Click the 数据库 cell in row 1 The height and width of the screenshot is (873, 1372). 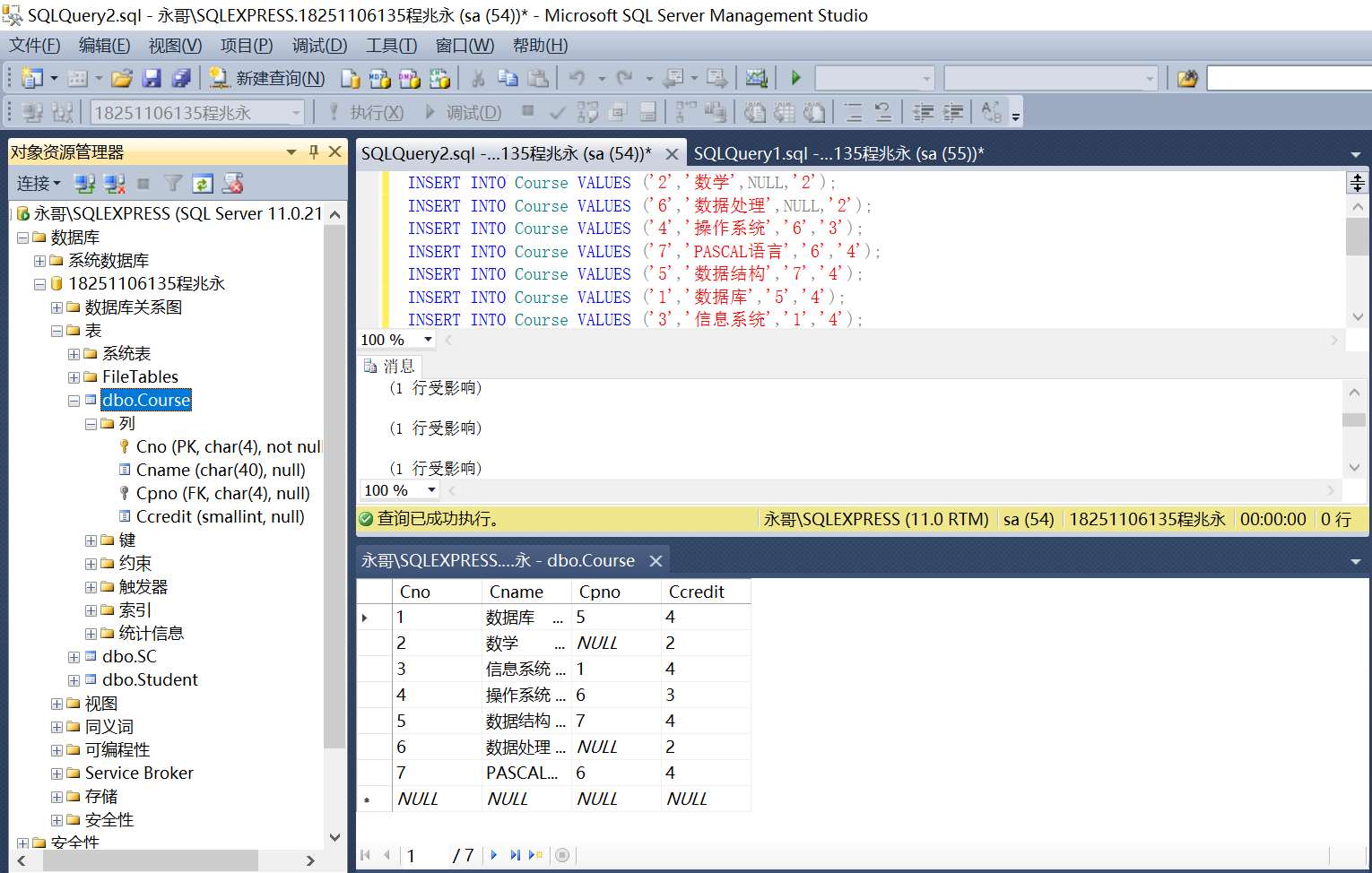pyautogui.click(x=526, y=618)
